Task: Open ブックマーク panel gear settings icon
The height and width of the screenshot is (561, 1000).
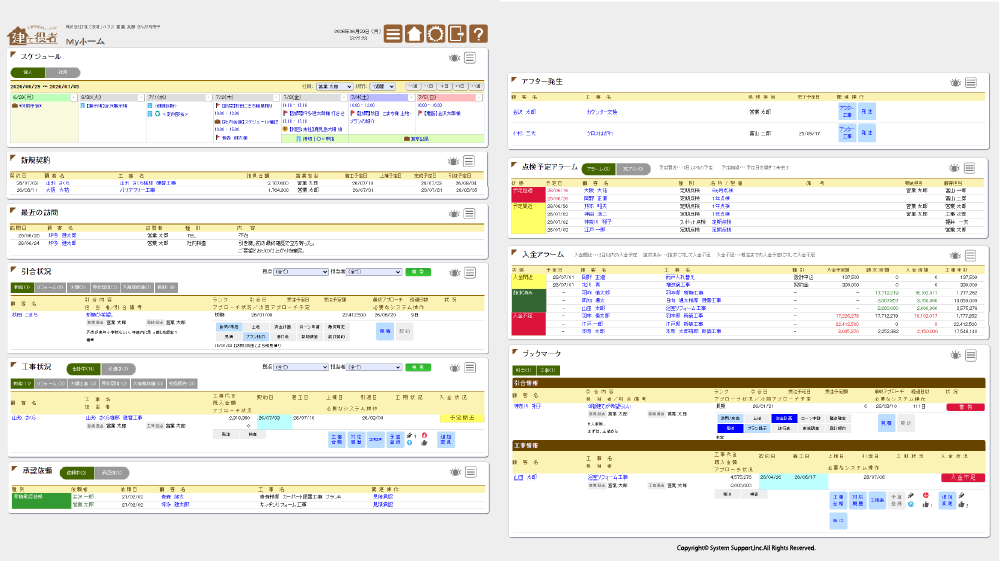Action: [x=955, y=355]
